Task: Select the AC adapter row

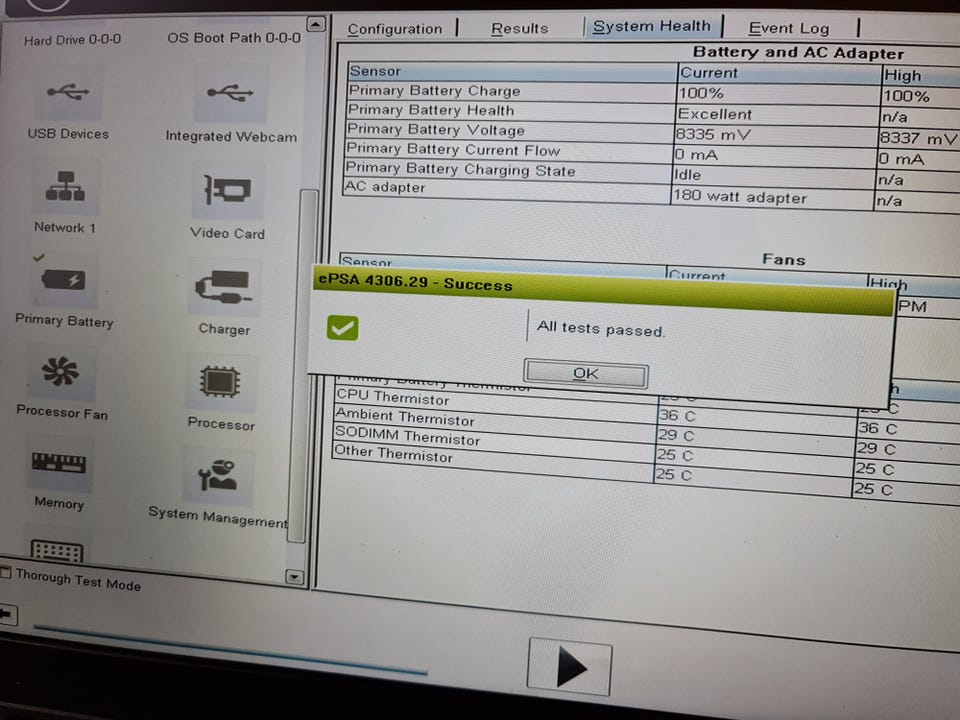Action: [653, 193]
